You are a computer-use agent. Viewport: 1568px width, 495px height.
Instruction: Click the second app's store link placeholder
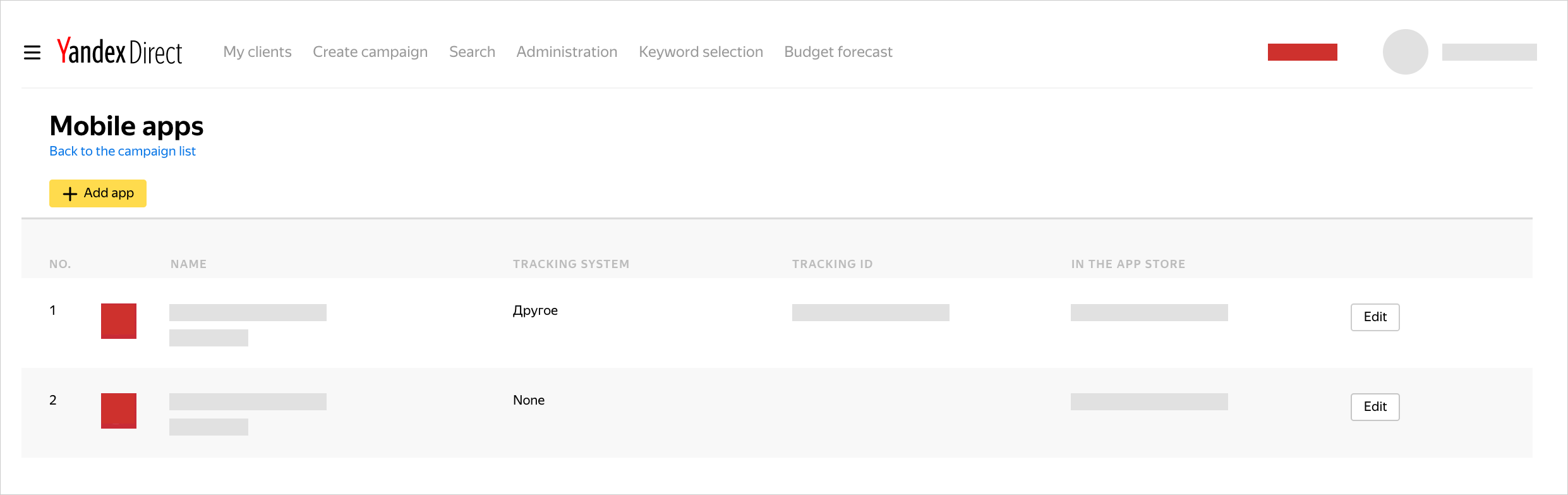click(1149, 402)
